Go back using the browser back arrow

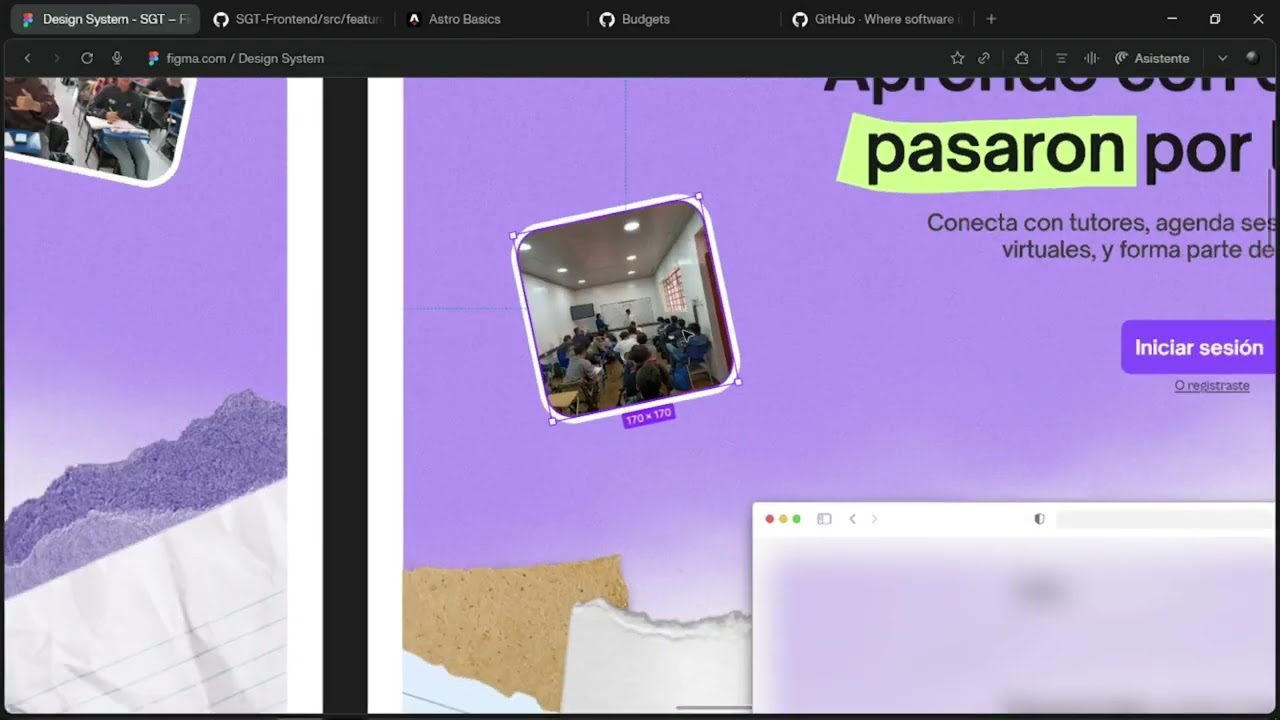pyautogui.click(x=27, y=58)
